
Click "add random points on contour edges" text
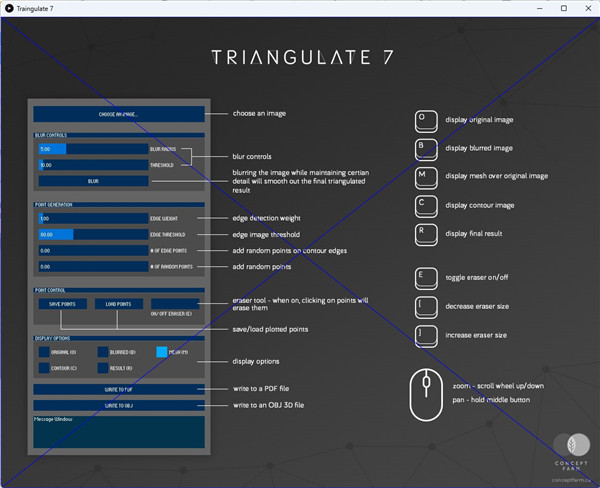290,251
